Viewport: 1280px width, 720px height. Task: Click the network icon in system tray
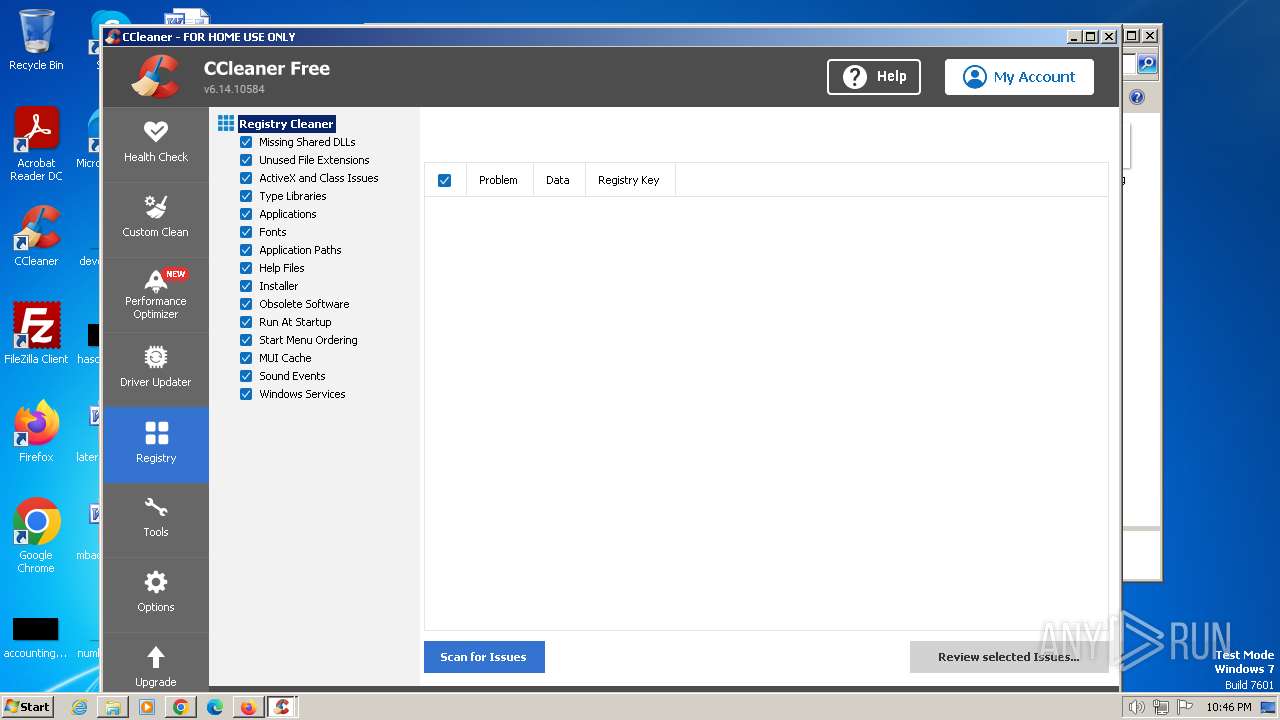(x=1160, y=707)
